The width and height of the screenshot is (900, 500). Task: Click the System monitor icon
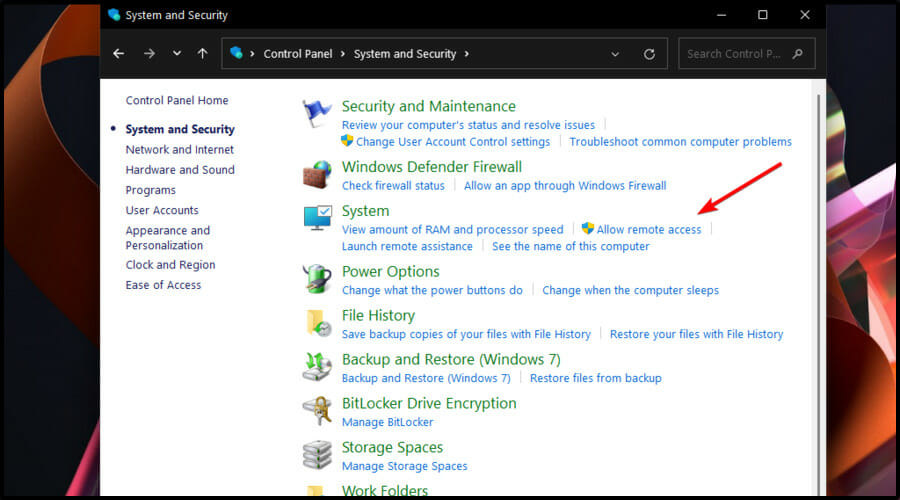click(317, 219)
